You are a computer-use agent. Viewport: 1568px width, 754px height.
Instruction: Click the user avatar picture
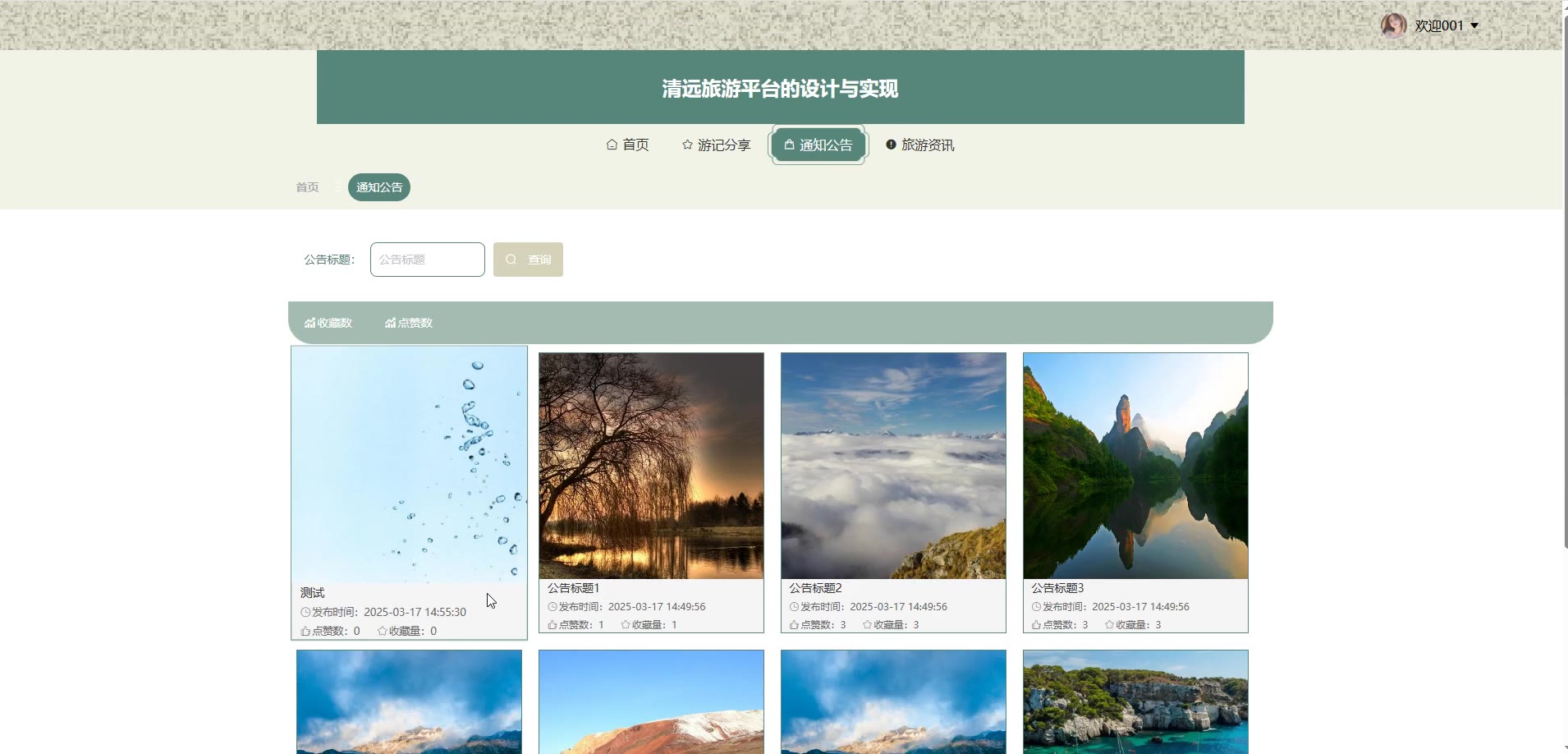click(x=1393, y=25)
